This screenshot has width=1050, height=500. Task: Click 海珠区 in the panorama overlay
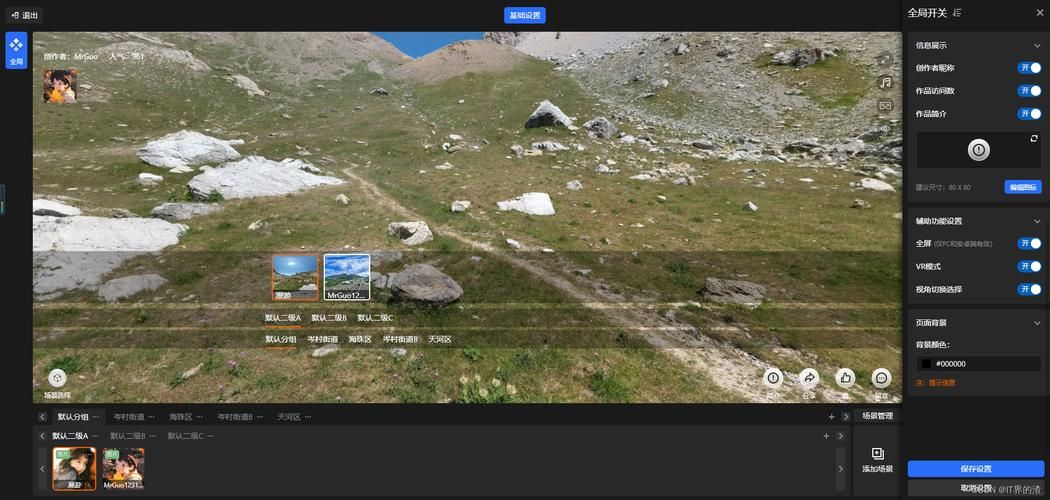360,339
